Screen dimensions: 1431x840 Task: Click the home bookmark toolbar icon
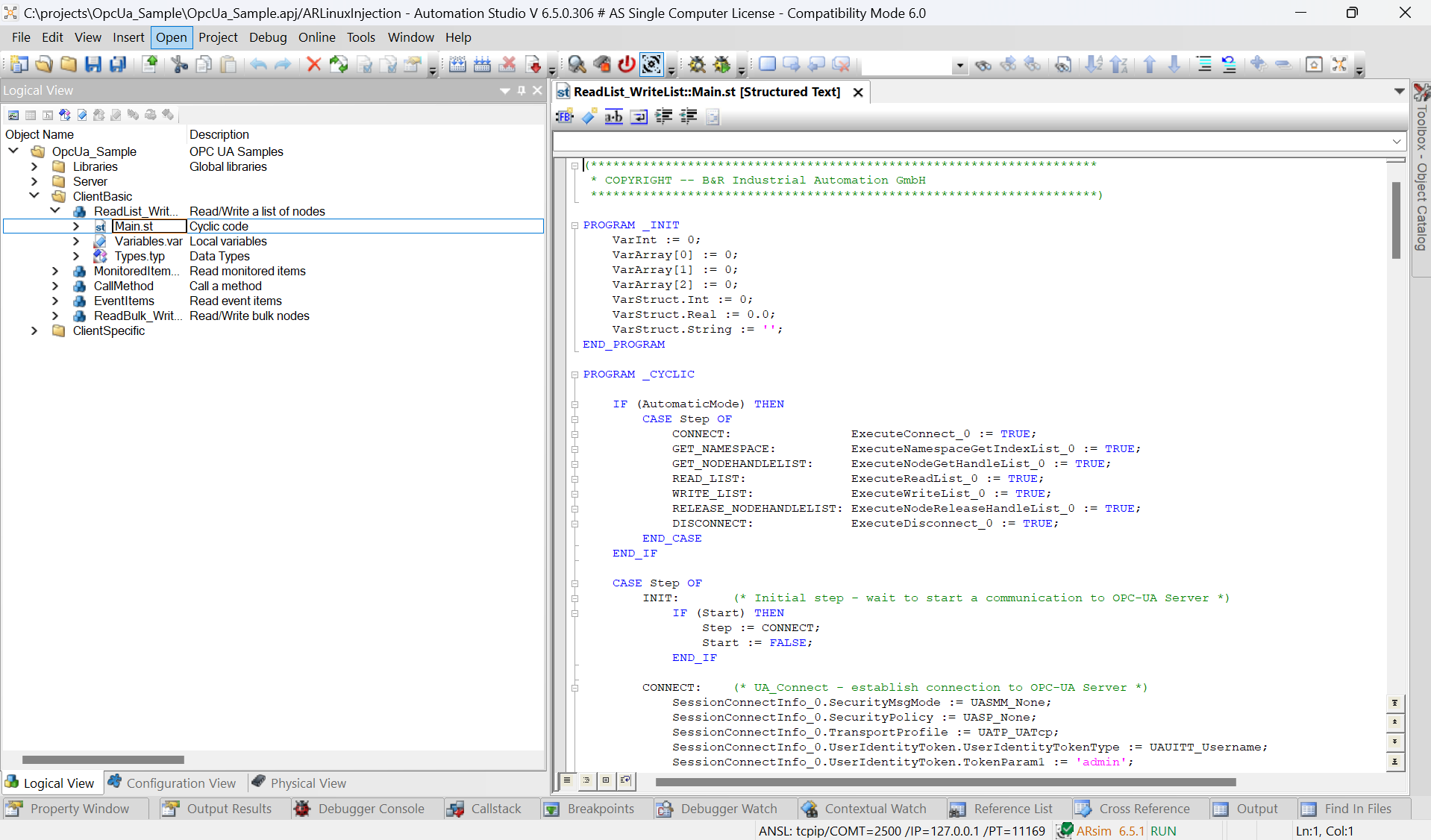pos(1314,64)
